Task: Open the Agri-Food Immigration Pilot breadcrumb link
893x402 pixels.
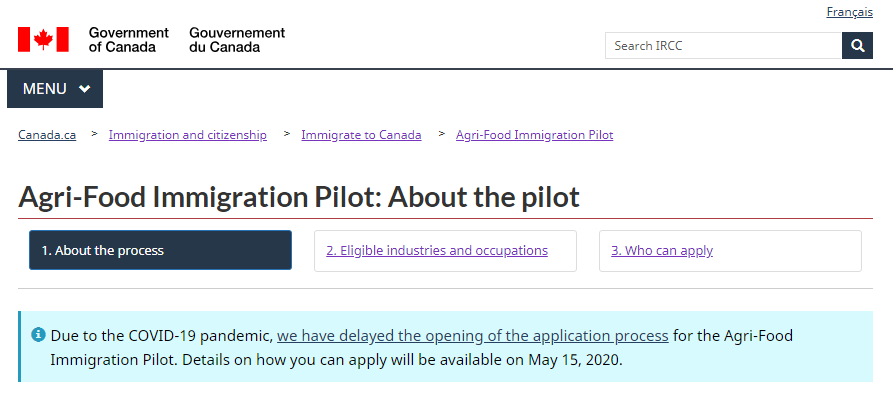Action: [534, 135]
